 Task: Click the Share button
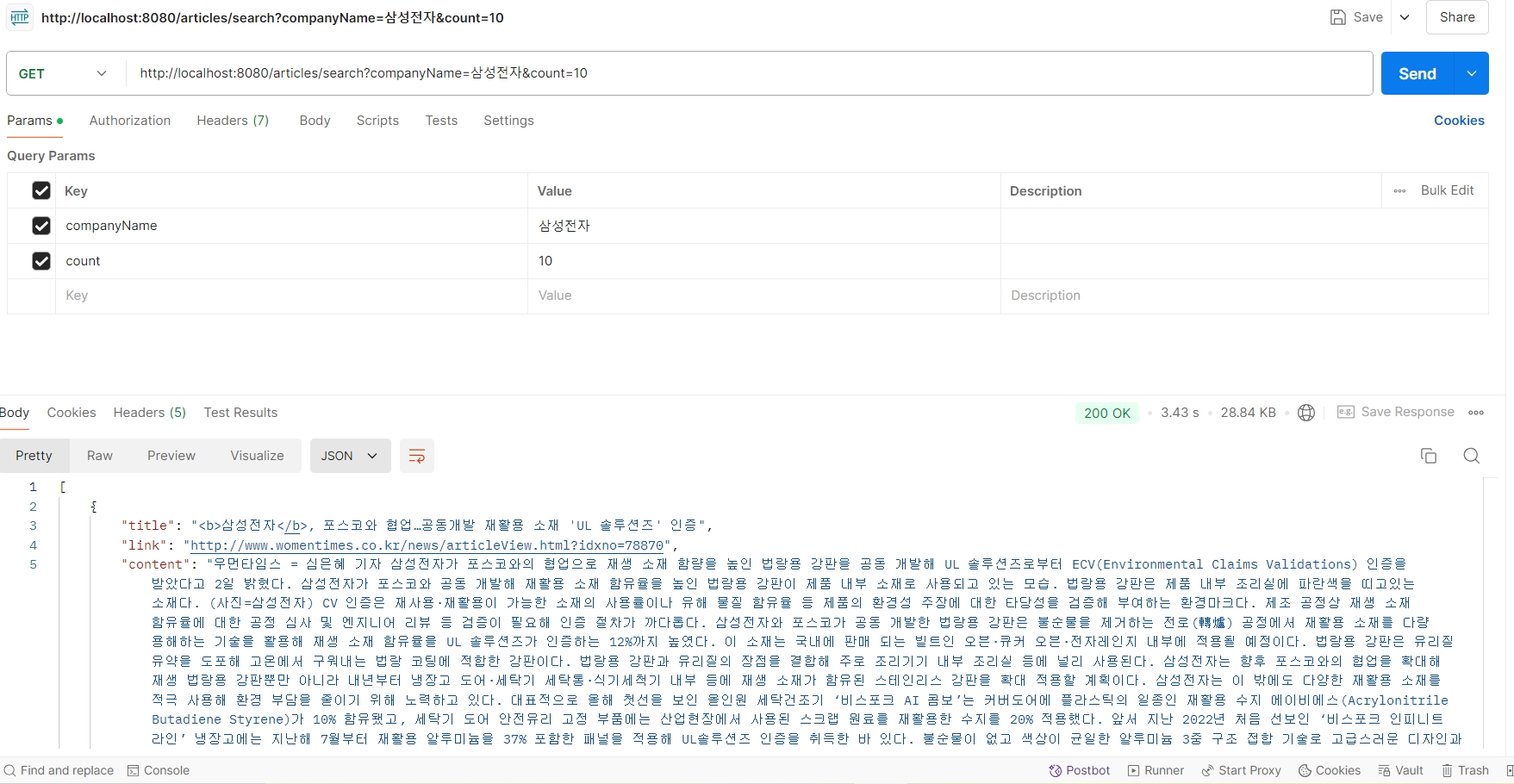tap(1457, 17)
